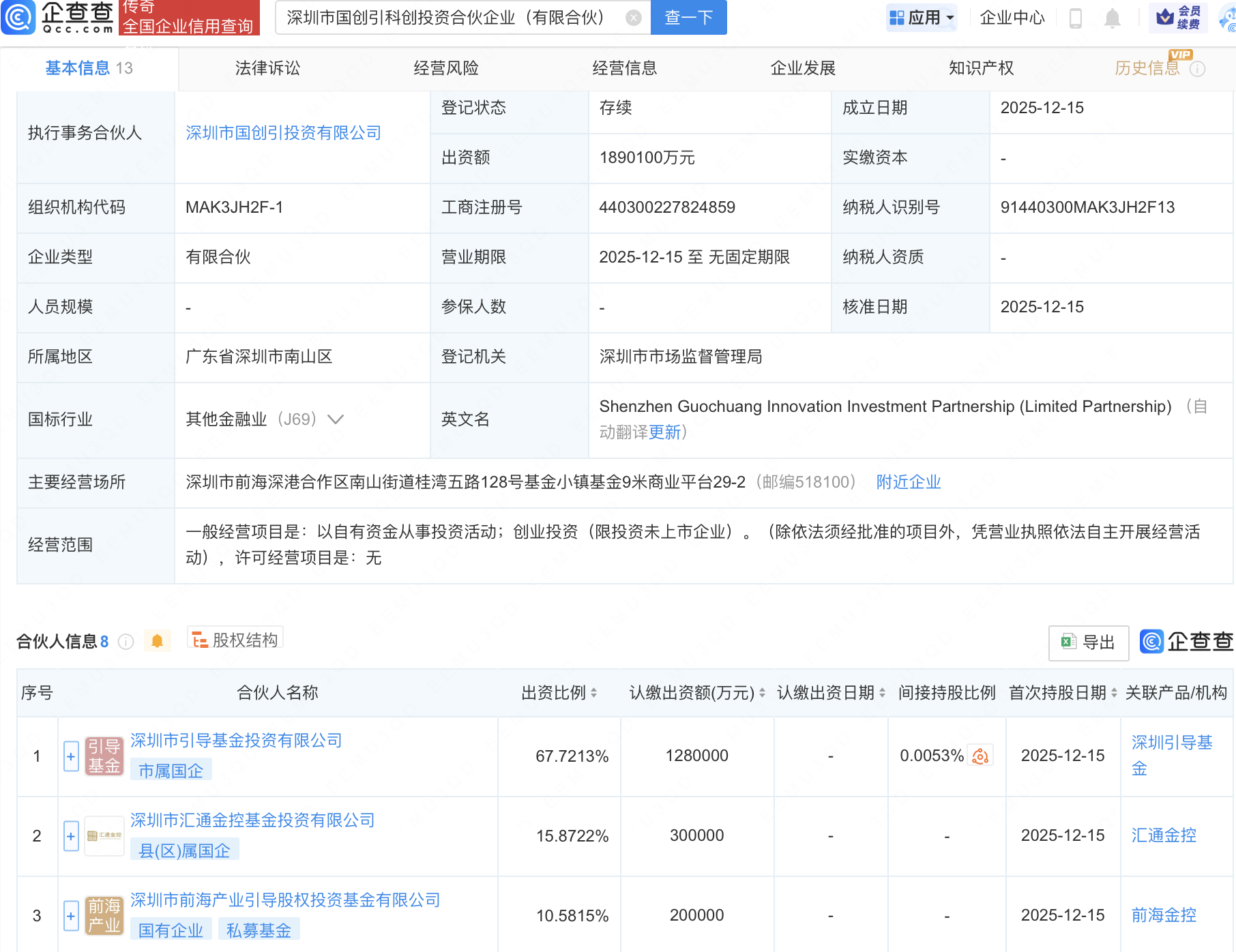Screen dimensions: 1236x952
Task: Click the info icon beside 历史信息
Action: click(1198, 69)
